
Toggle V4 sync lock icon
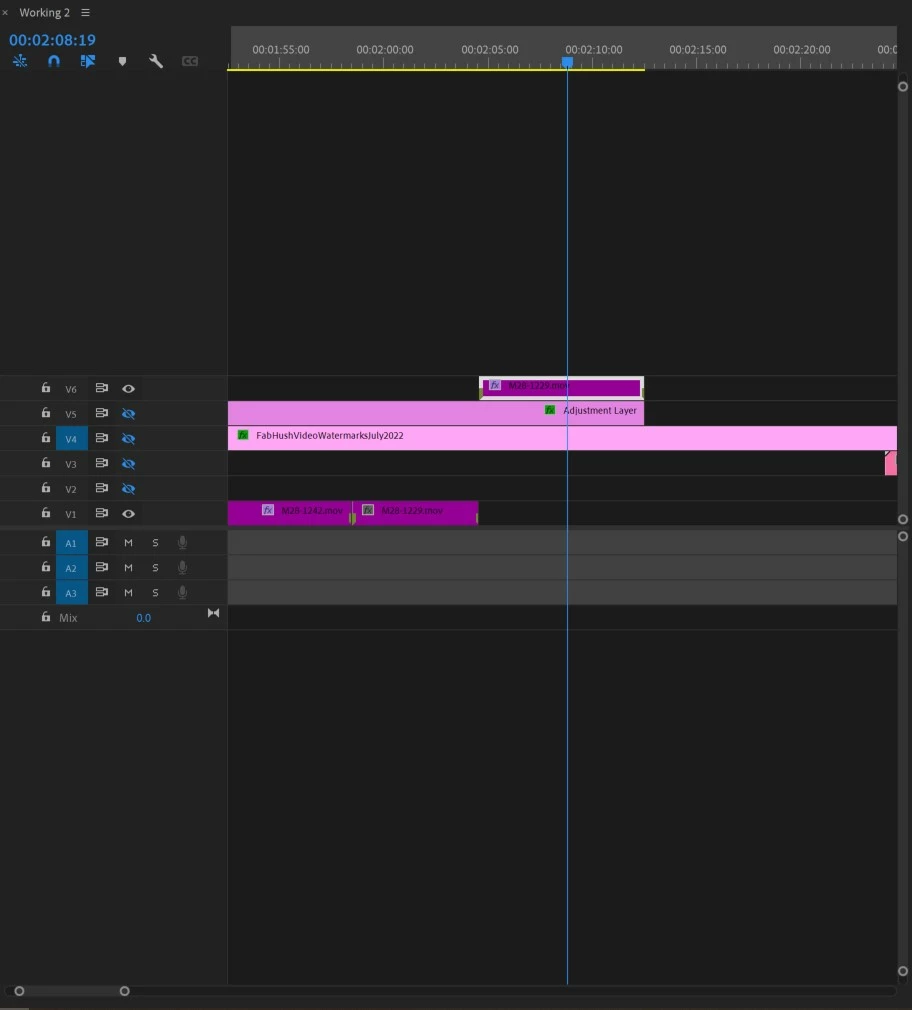102,438
